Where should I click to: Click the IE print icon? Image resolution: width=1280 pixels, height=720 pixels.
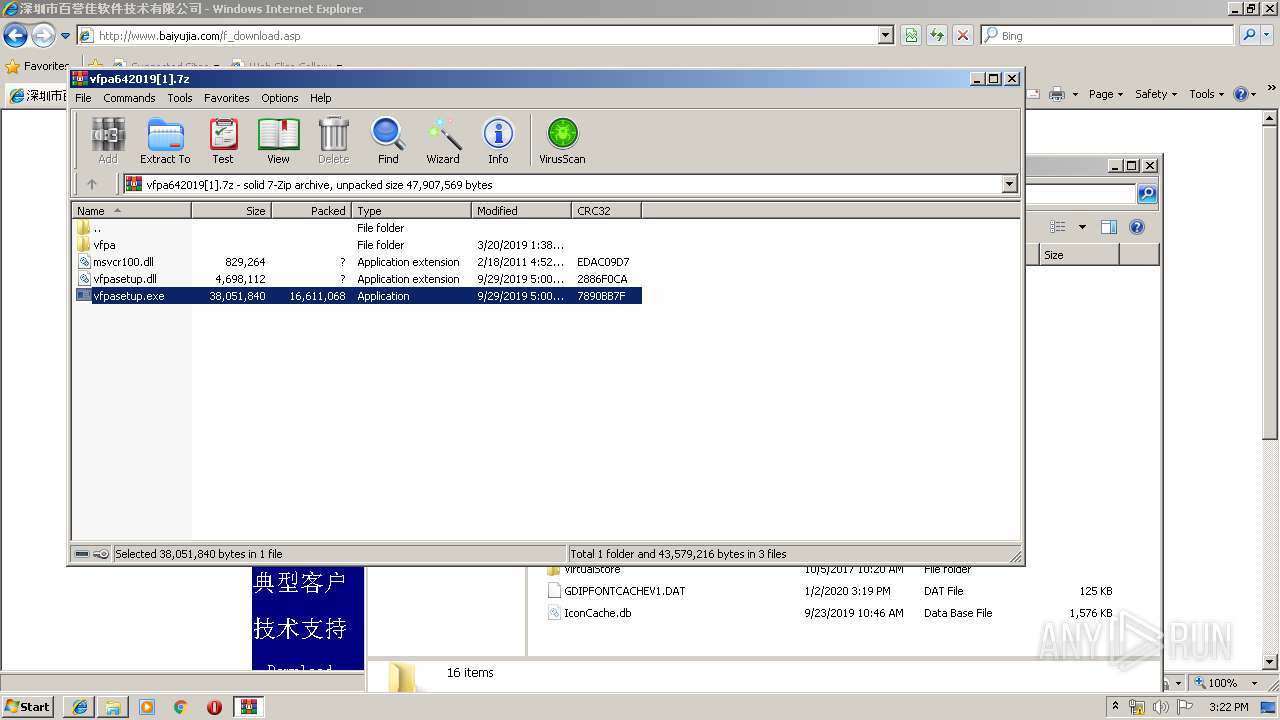click(1058, 94)
